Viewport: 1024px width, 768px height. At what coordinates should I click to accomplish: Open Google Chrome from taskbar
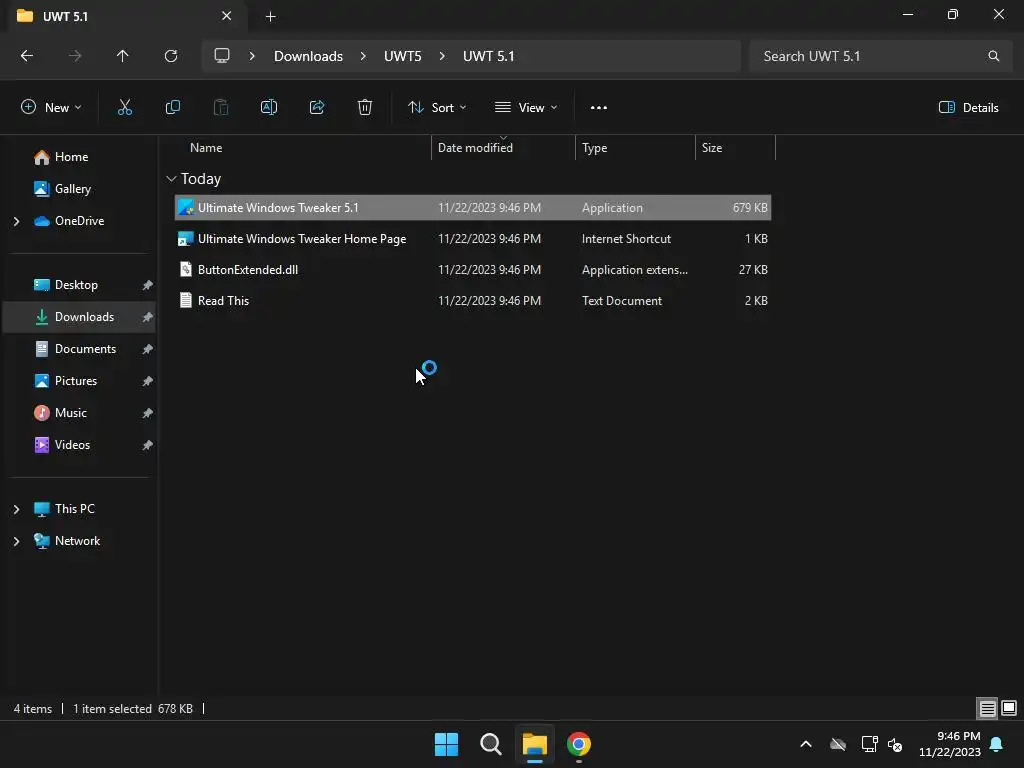tap(579, 744)
